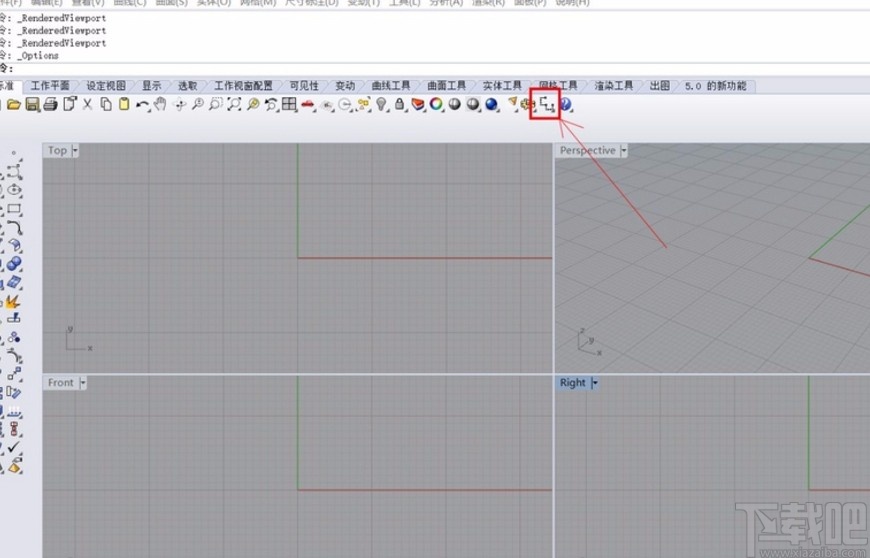Screen dimensions: 870x558
Task: Switch to the 4 Viewports layout icon
Action: click(289, 104)
